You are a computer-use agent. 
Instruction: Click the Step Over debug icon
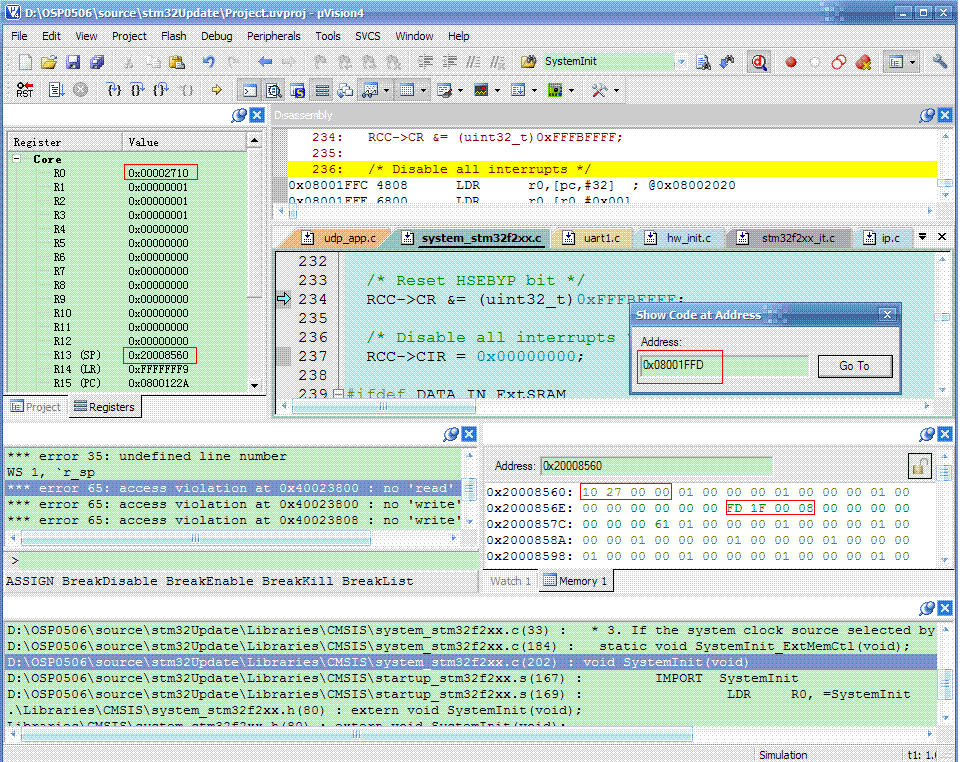point(137,90)
